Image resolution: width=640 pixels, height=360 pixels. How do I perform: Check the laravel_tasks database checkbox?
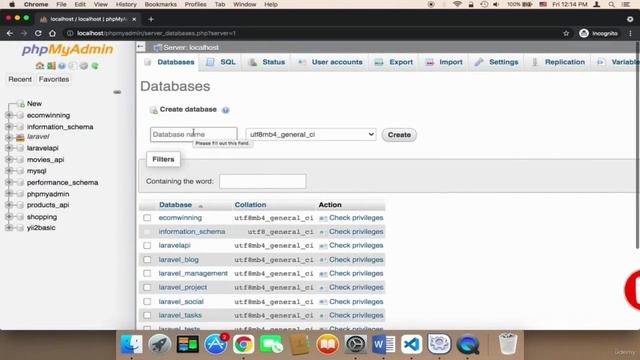[x=147, y=316]
